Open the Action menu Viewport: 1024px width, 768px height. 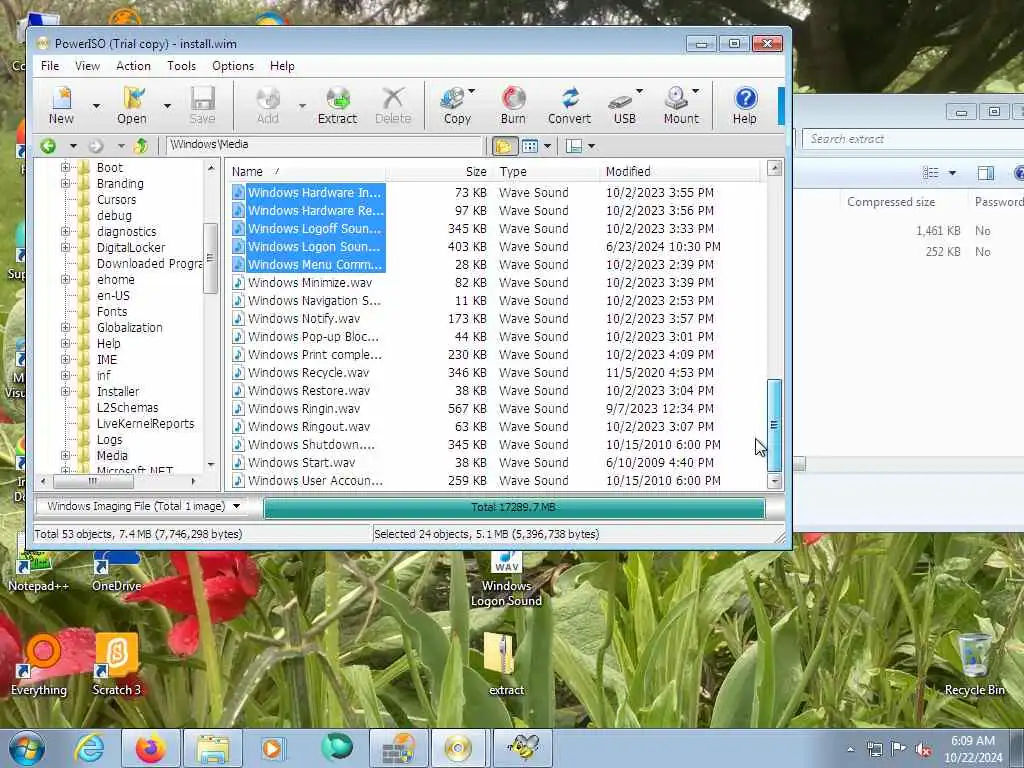[133, 66]
